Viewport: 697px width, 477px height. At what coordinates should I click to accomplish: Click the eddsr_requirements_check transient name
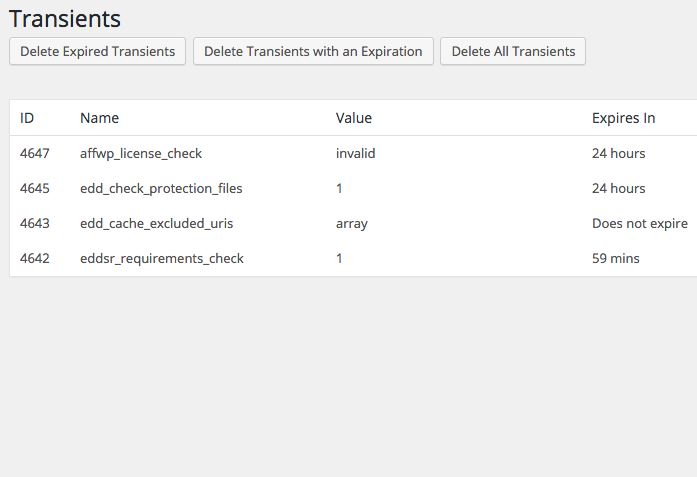pos(162,258)
